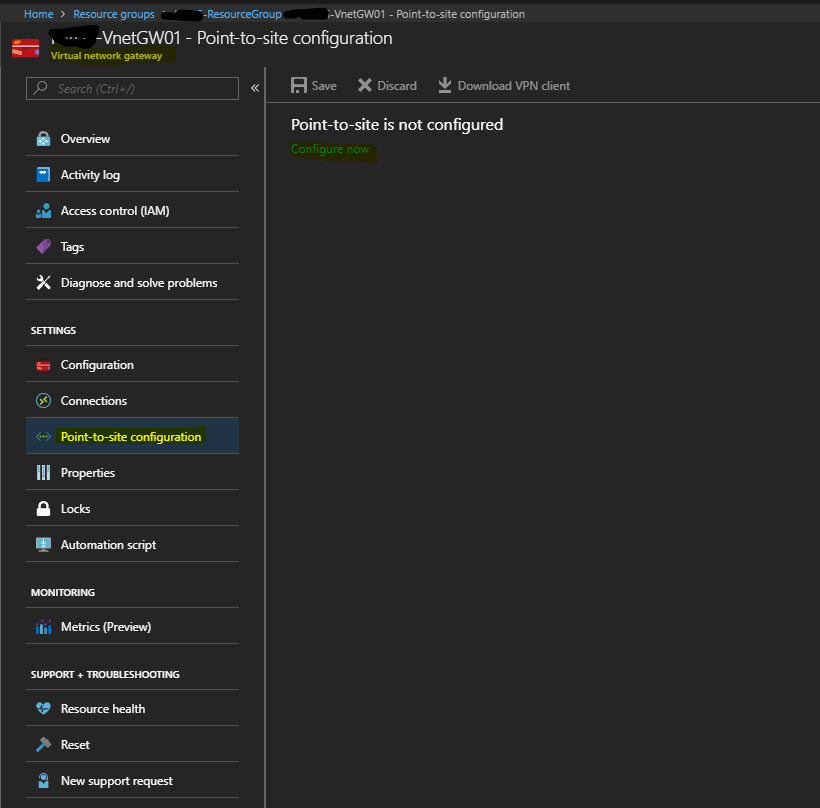Screen dimensions: 820x808
Task: Click the Metrics (Preview) chart icon
Action: (x=43, y=627)
